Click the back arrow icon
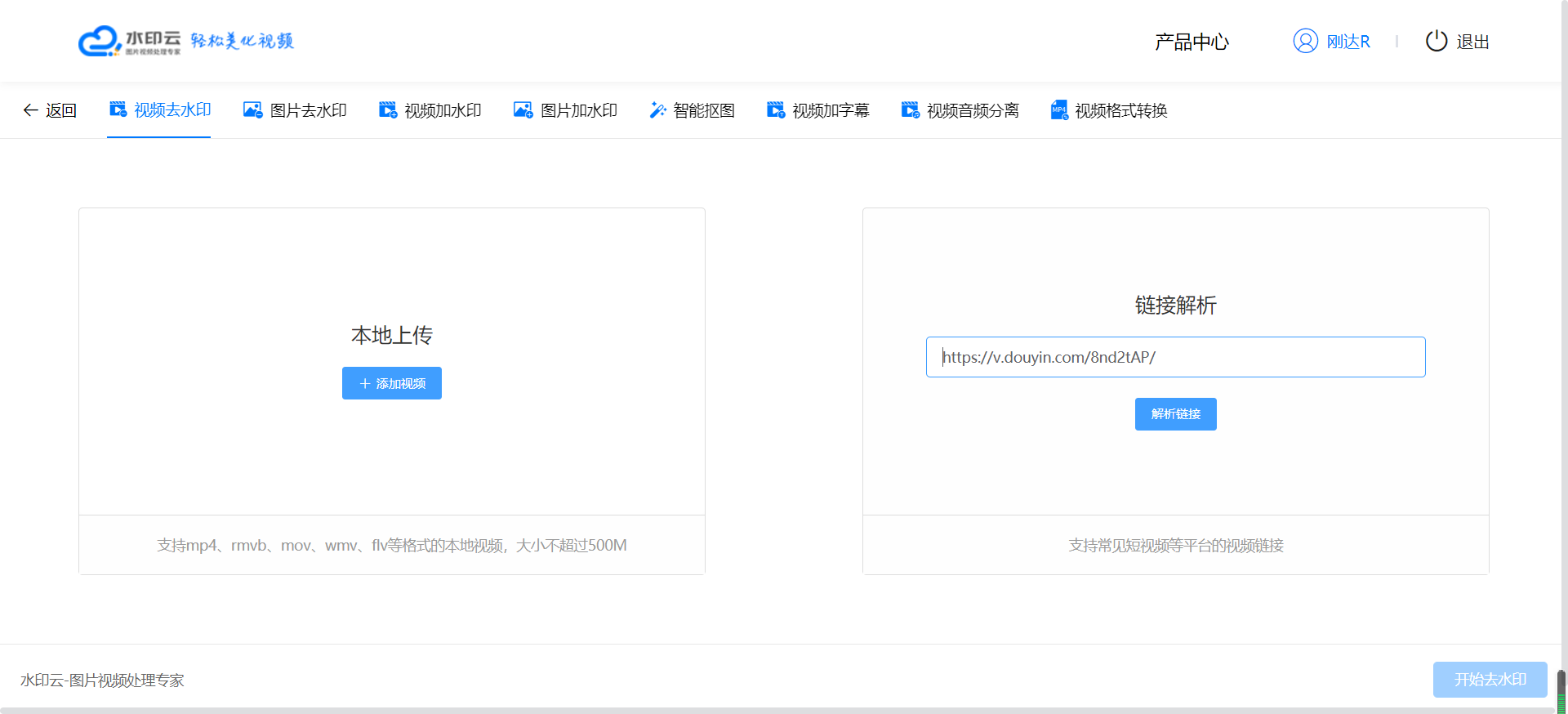The image size is (1568, 714). pos(30,110)
